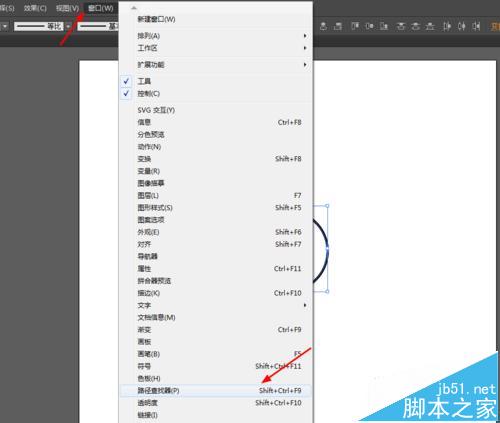Open the 导航器 panel
The width and height of the screenshot is (500, 423).
(x=216, y=256)
